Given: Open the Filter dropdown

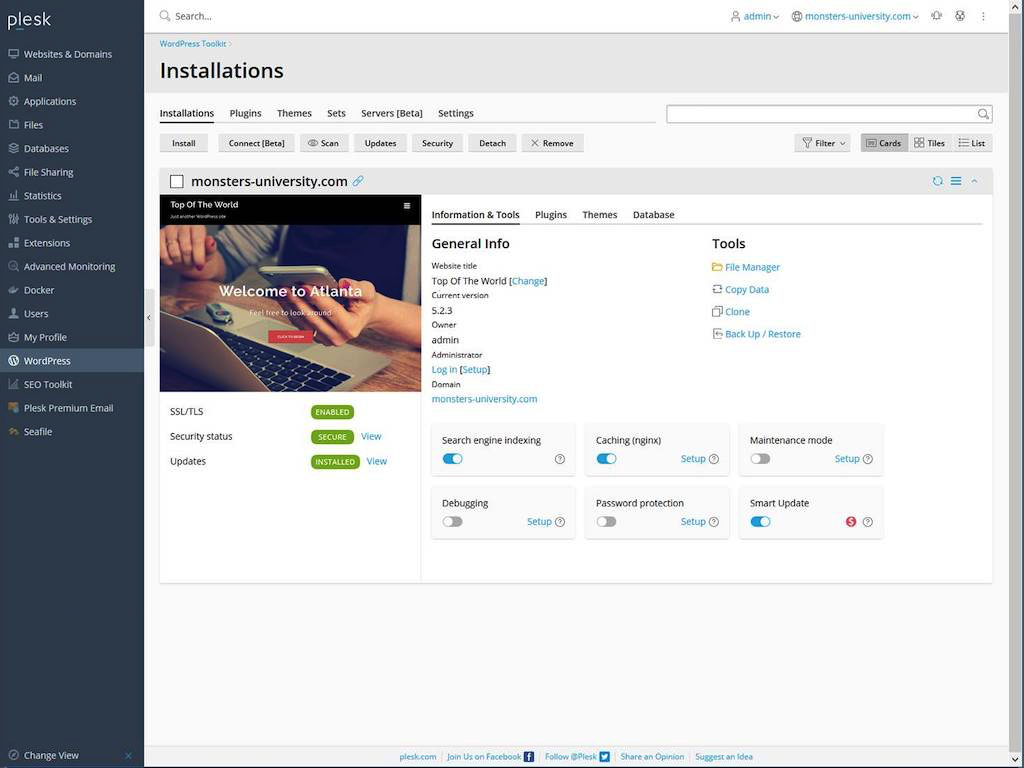Looking at the screenshot, I should pyautogui.click(x=821, y=142).
